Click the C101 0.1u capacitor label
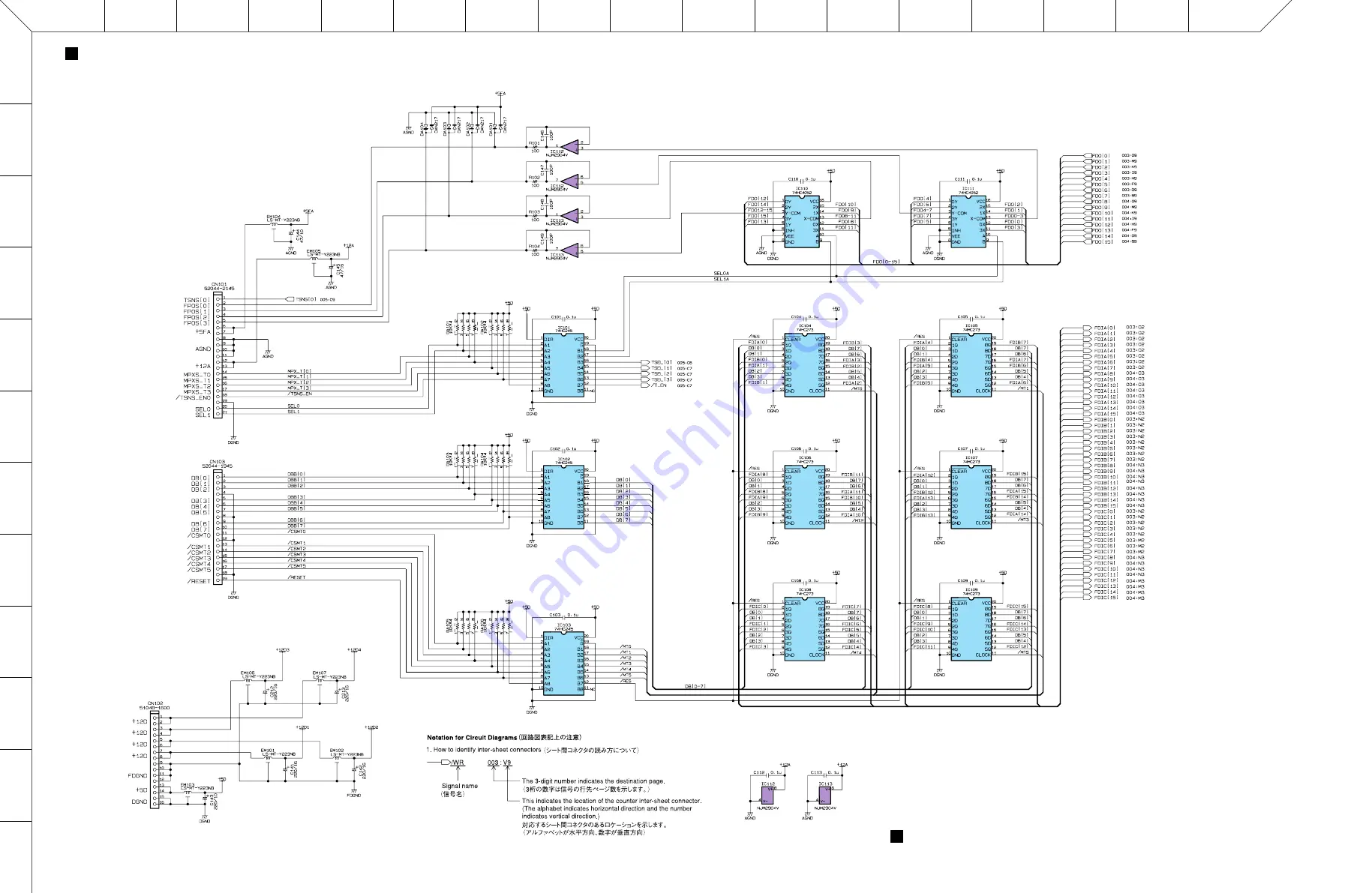This screenshot has width=1372, height=893. point(563,317)
